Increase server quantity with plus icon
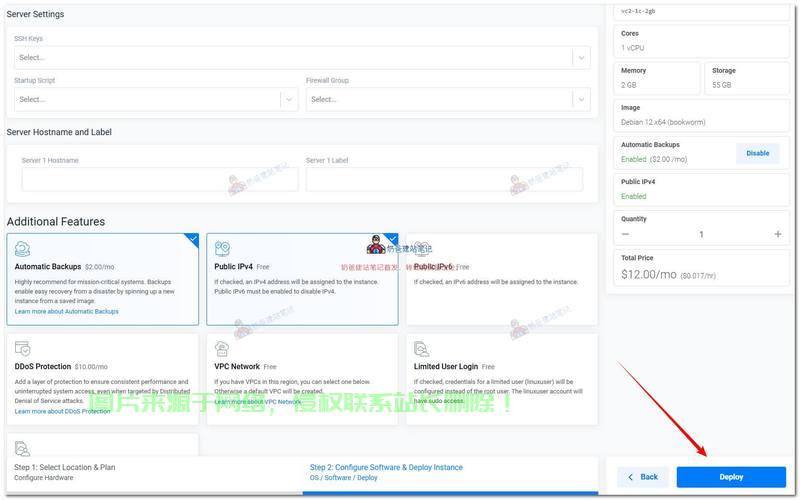This screenshot has height=500, width=800. 778,234
